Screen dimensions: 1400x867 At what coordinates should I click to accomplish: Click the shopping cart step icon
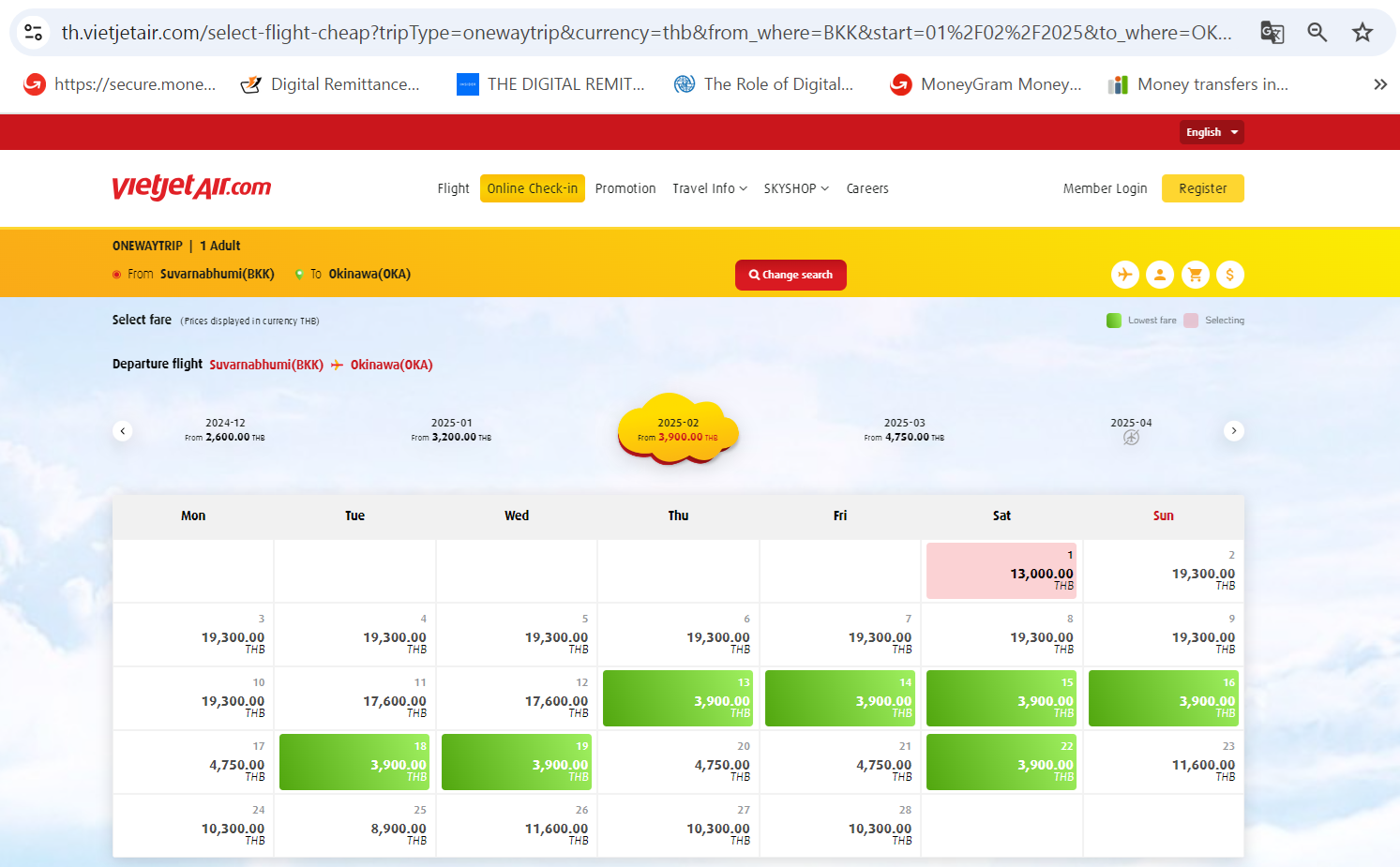click(x=1195, y=275)
